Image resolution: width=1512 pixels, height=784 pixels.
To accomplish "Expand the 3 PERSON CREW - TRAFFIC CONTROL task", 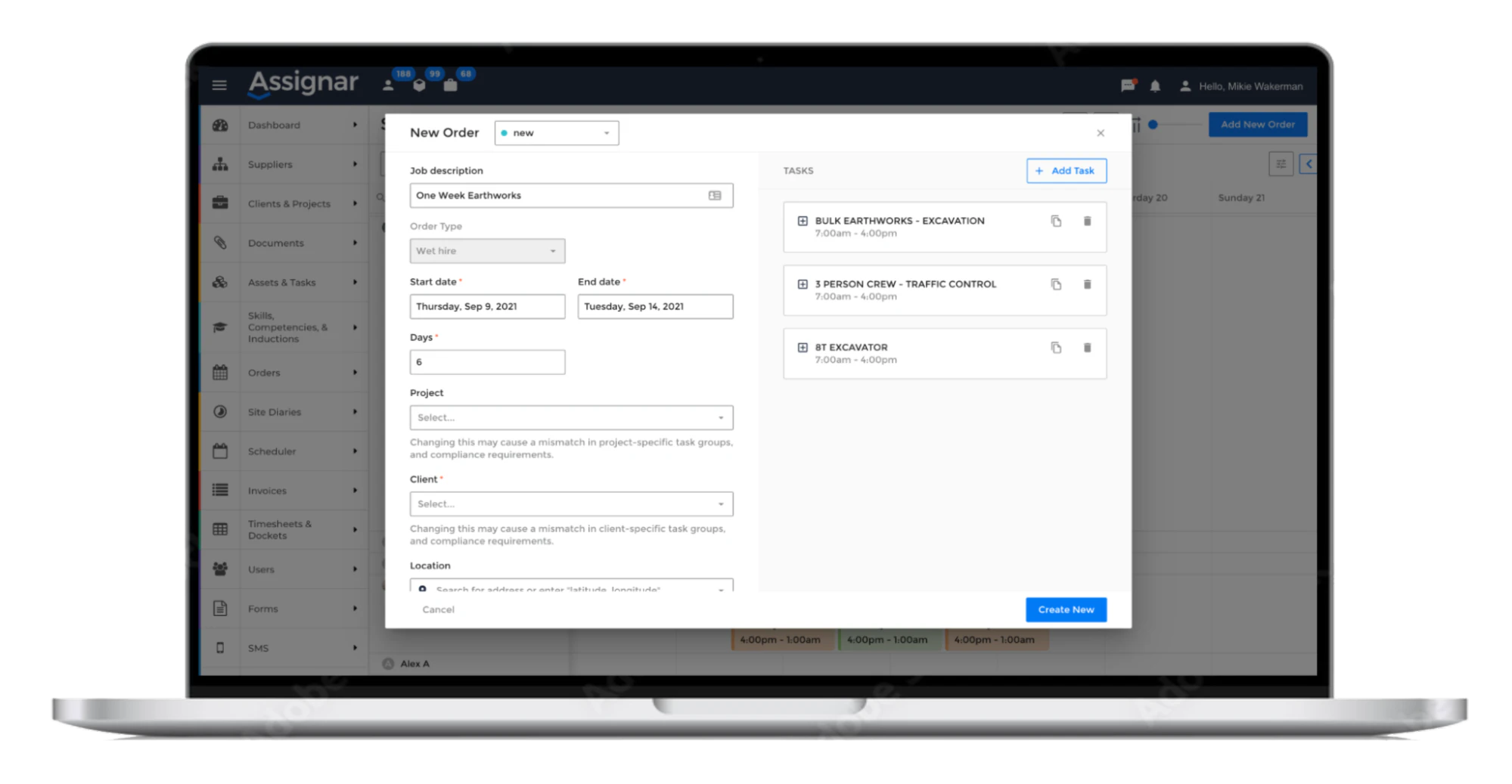I will (802, 284).
